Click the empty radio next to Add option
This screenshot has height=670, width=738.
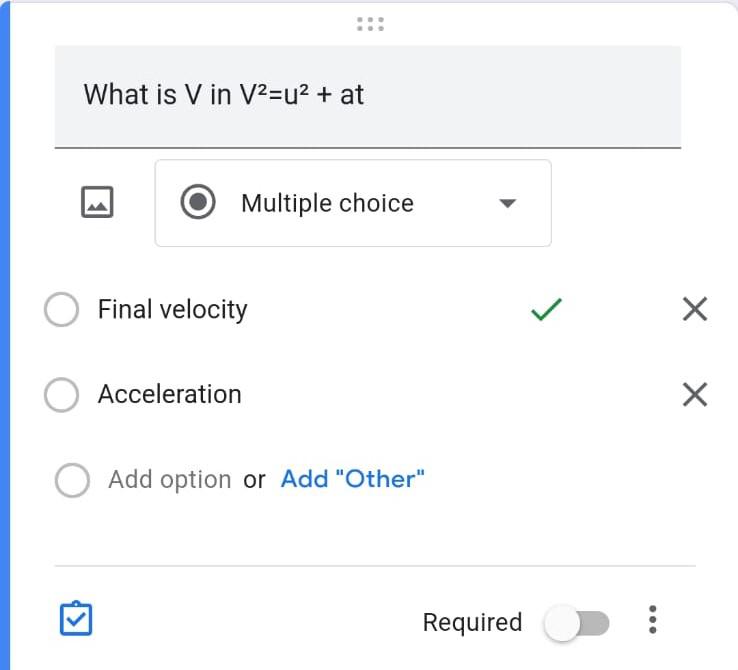(72, 480)
